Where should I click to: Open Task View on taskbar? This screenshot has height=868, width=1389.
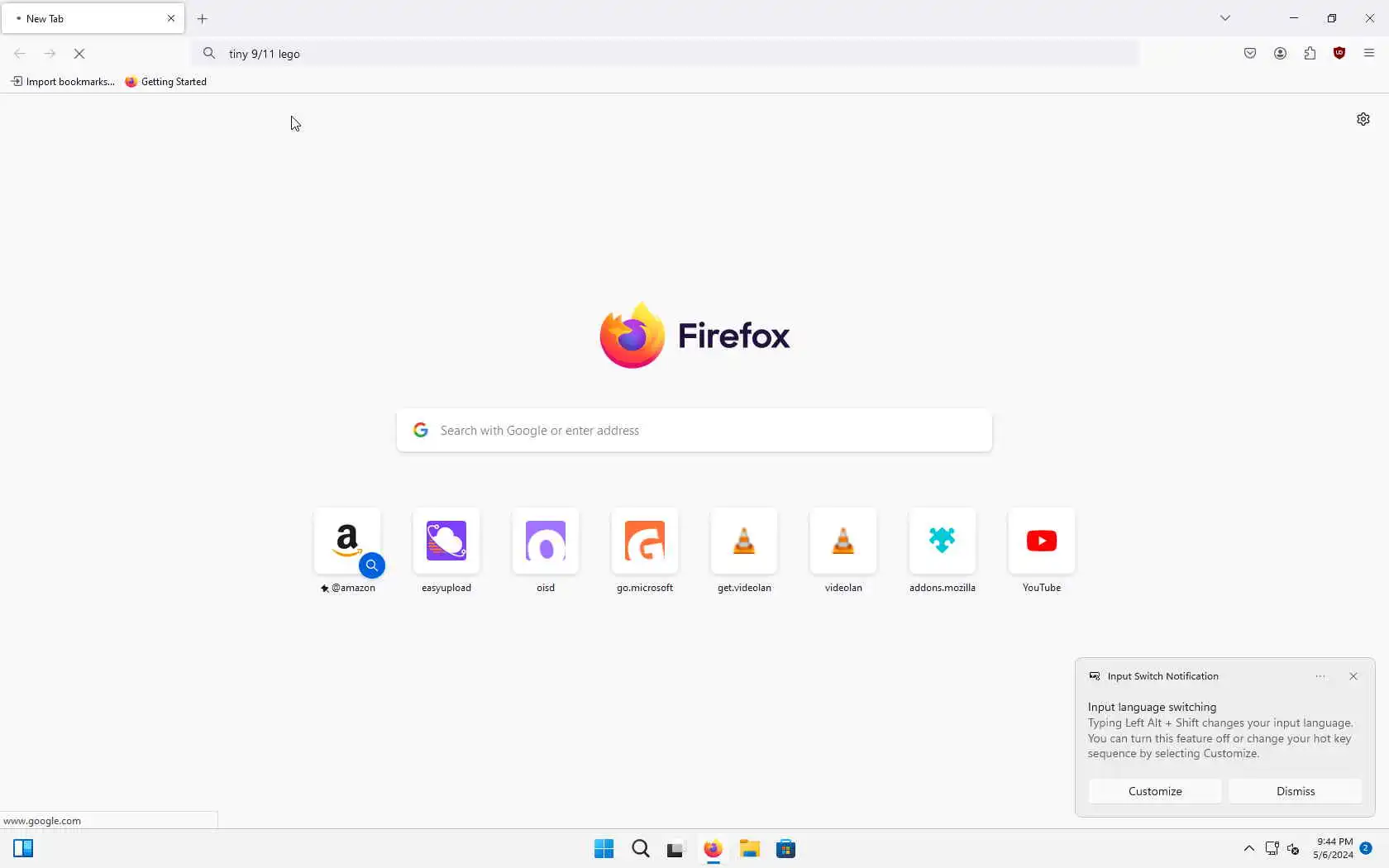point(677,849)
